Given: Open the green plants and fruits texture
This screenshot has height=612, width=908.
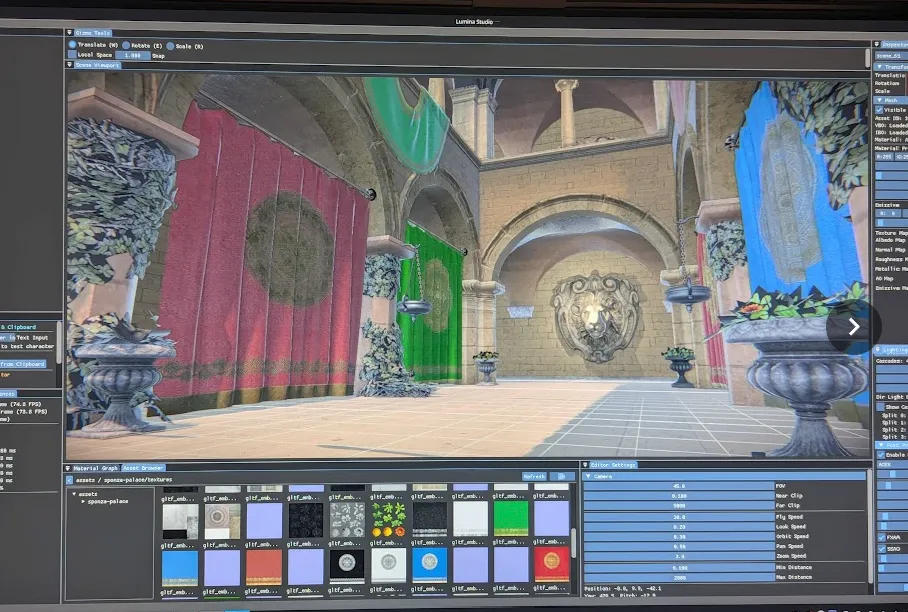Looking at the screenshot, I should point(389,519).
